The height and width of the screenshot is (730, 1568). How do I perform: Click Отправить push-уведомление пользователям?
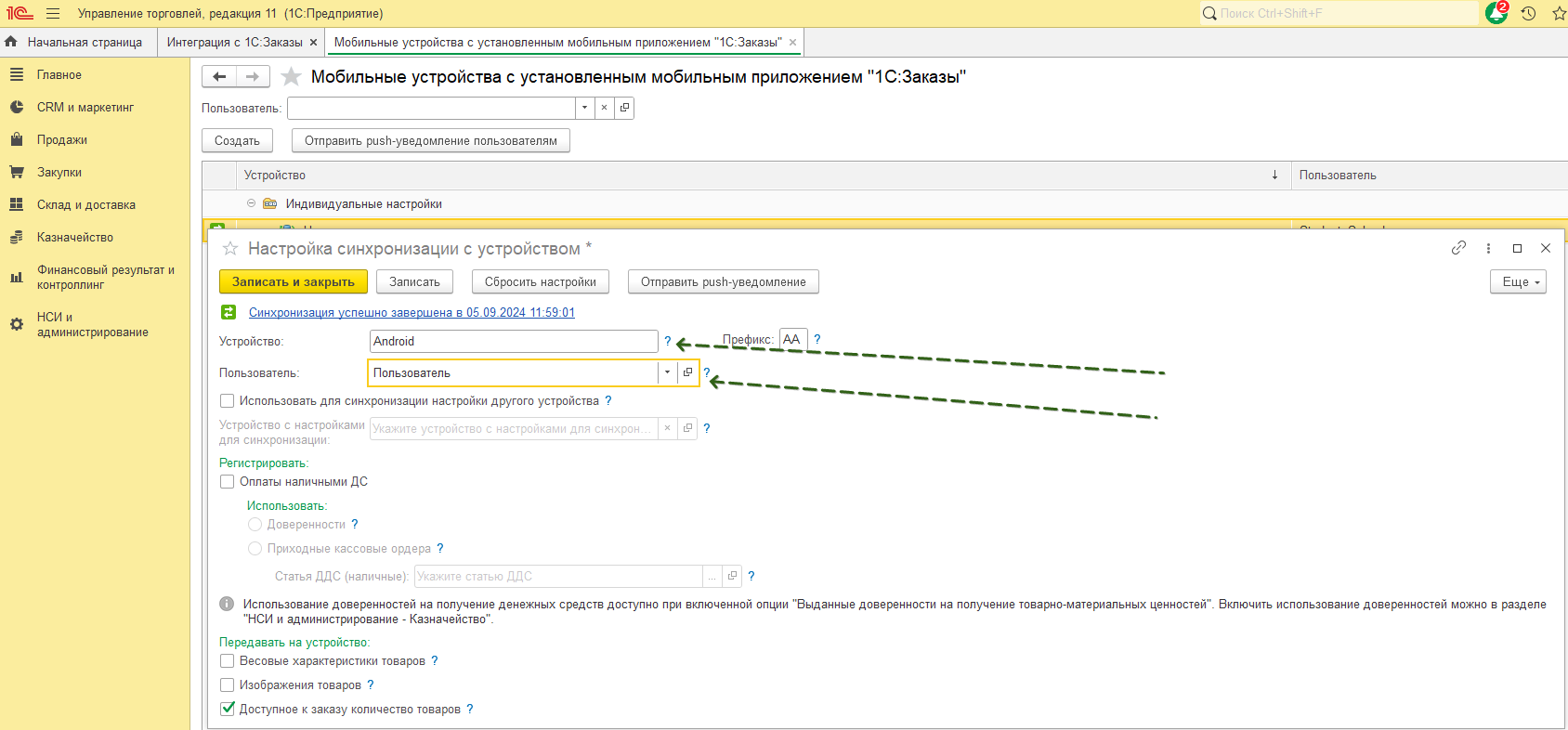coord(431,141)
